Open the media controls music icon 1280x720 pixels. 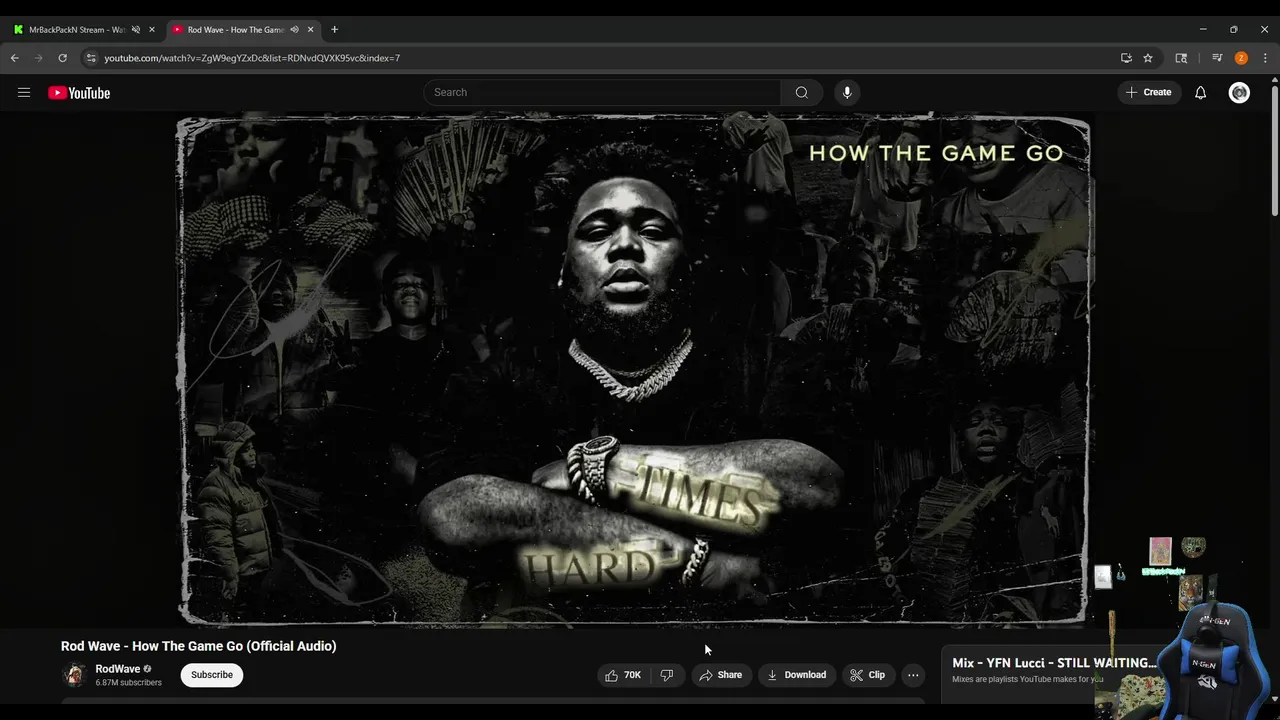tap(1217, 58)
